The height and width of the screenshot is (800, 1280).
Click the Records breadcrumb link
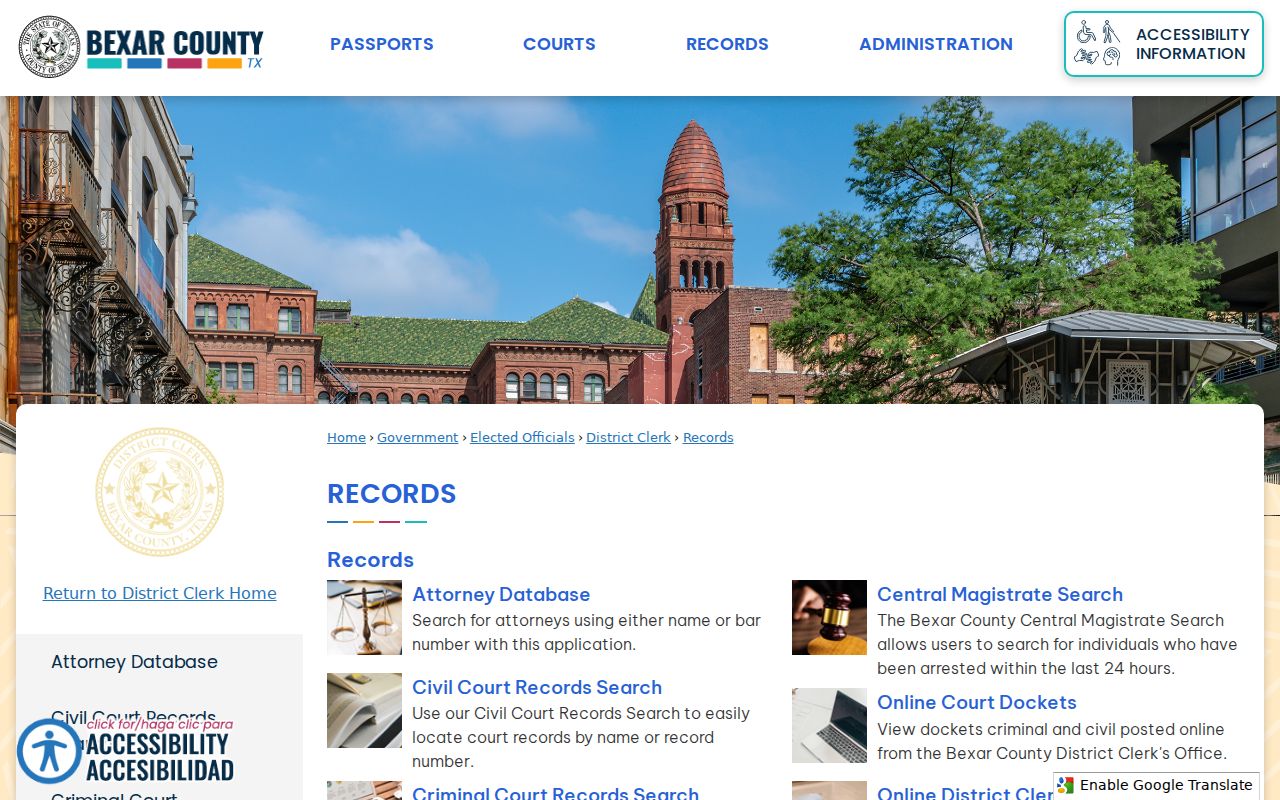708,437
